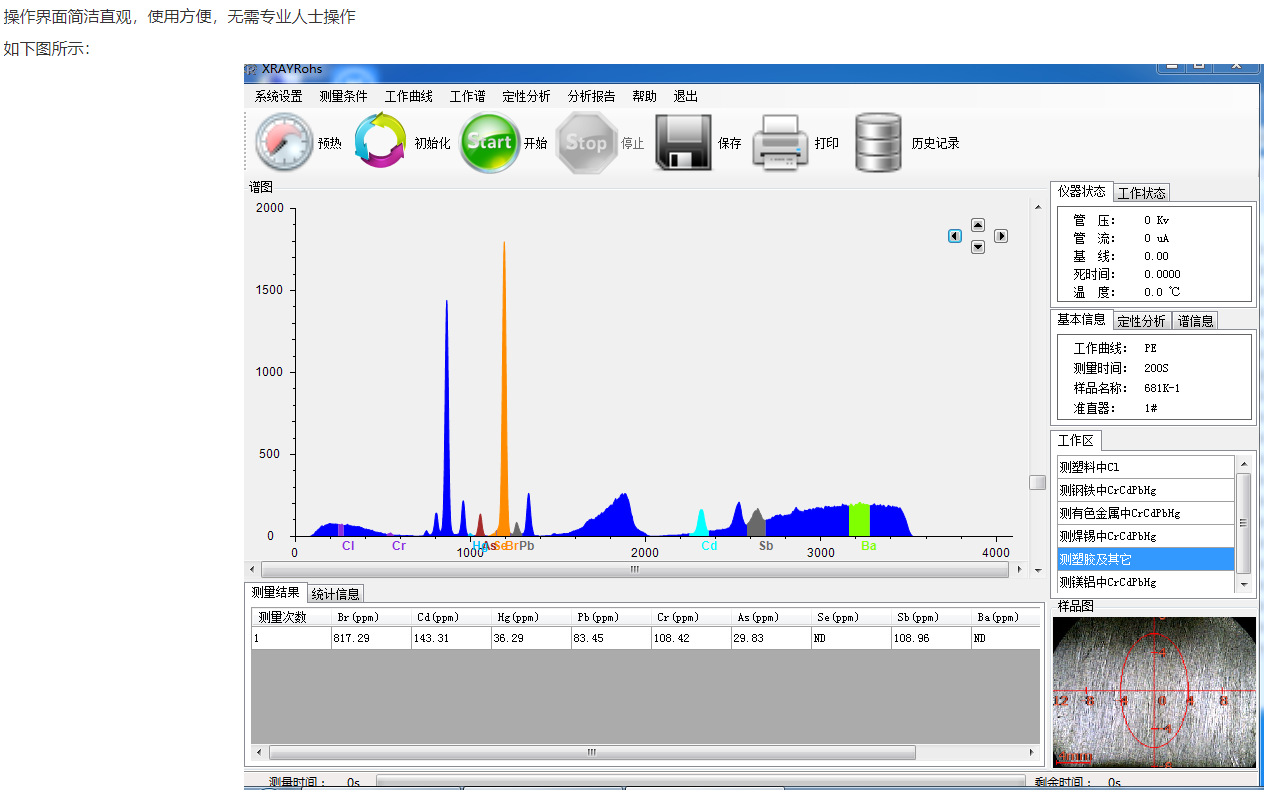Select 测塑料中Cl in the work area list
Viewport: 1285px width, 798px height.
(x=1146, y=467)
